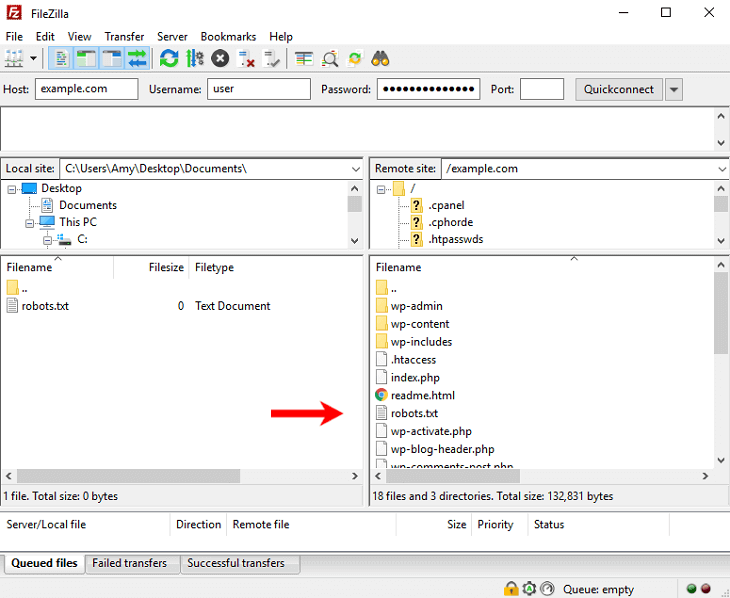Click the Password input field

pyautogui.click(x=428, y=89)
